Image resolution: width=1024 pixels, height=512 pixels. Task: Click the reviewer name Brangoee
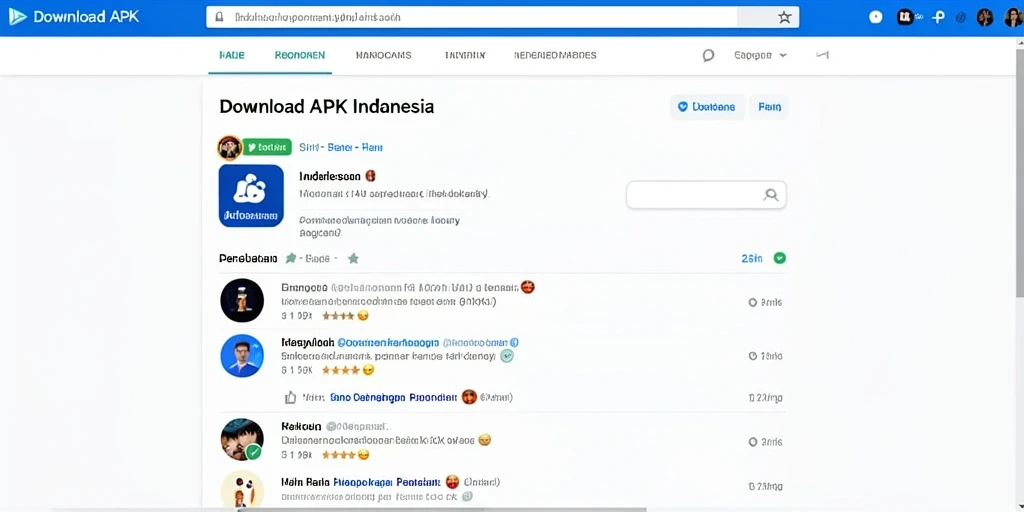pos(304,287)
